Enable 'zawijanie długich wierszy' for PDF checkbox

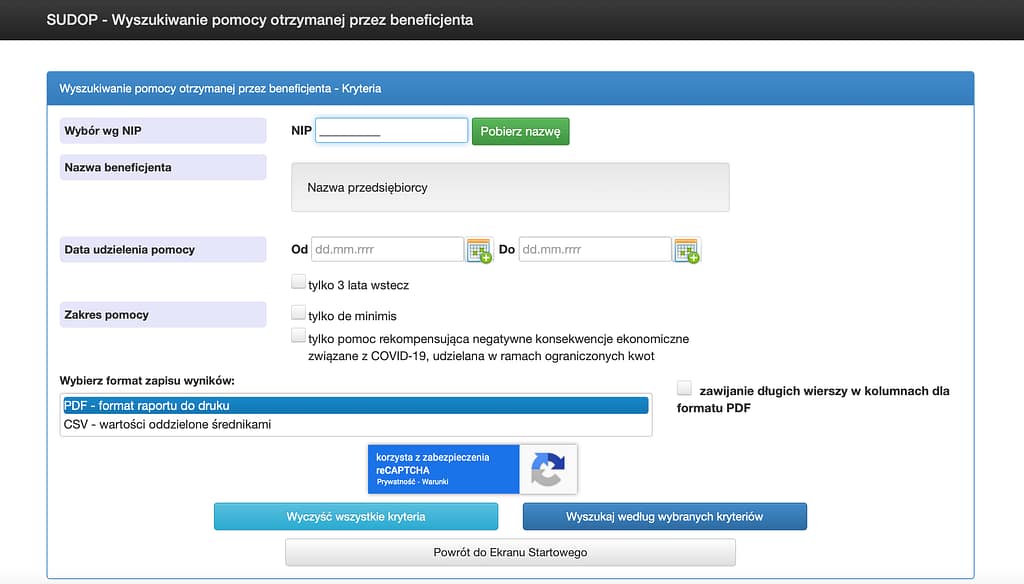click(x=684, y=388)
